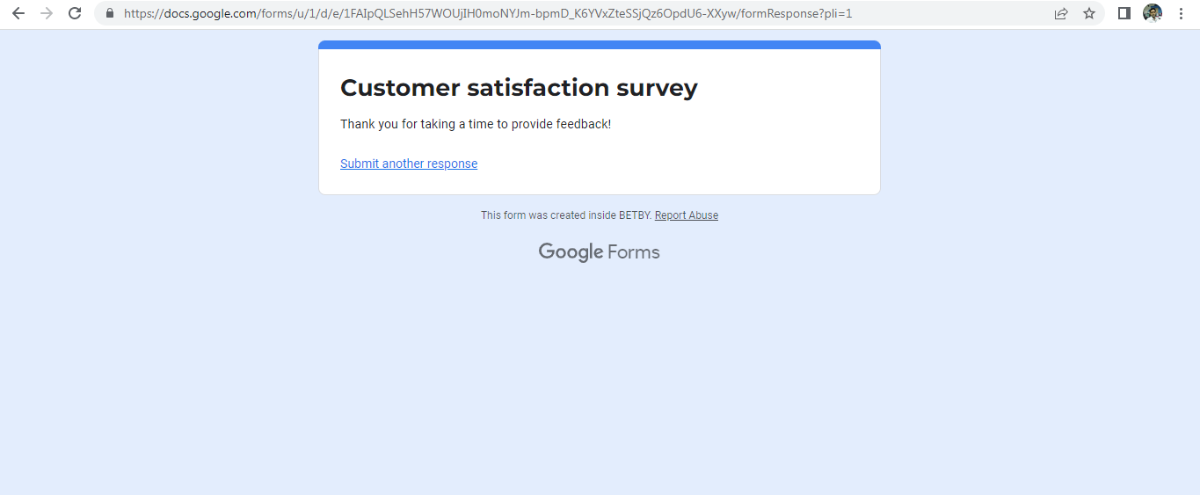The height and width of the screenshot is (495, 1200).
Task: Share this page using the share icon
Action: tap(1061, 14)
